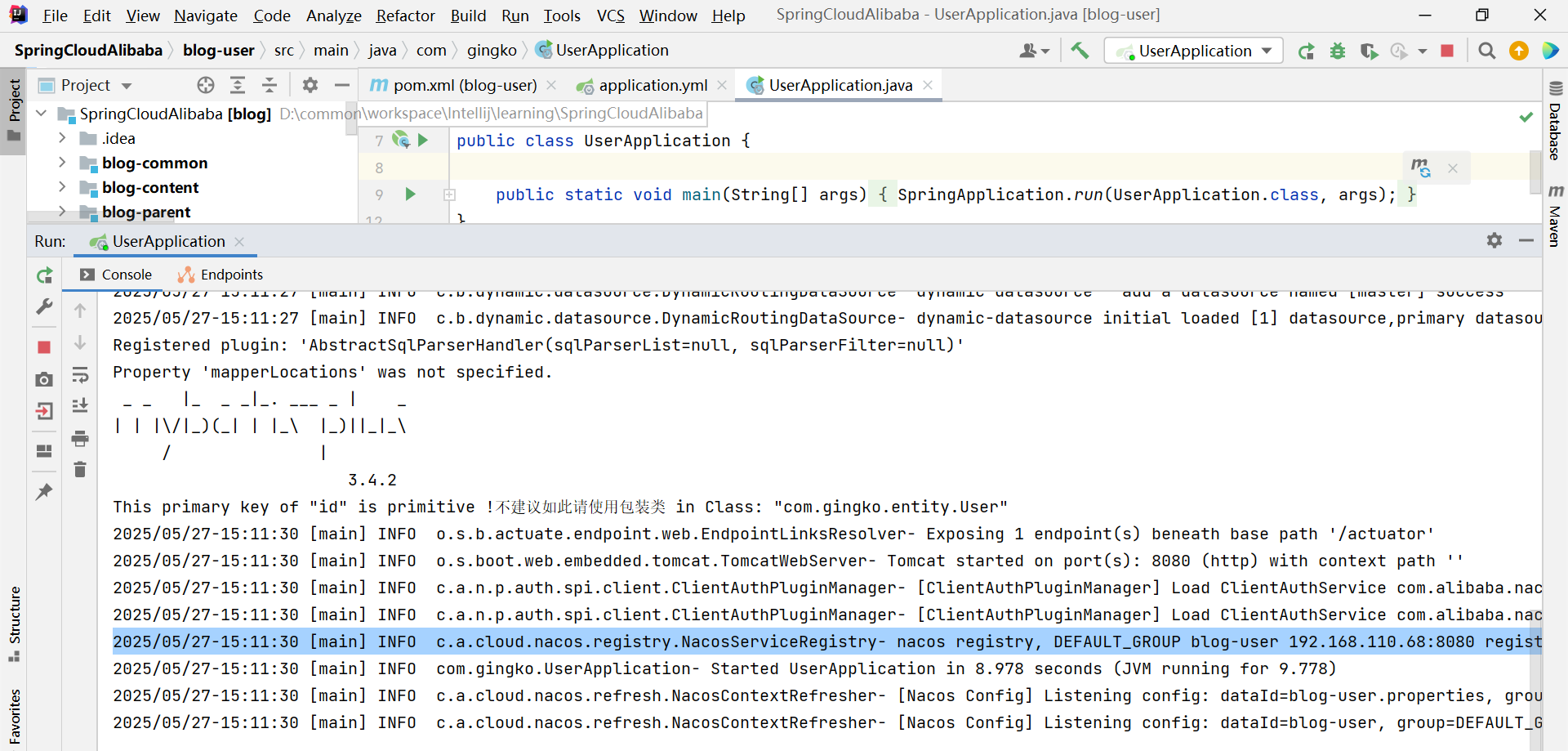Viewport: 1568px width, 751px height.
Task: Click the exit application icon
Action: pos(44,411)
